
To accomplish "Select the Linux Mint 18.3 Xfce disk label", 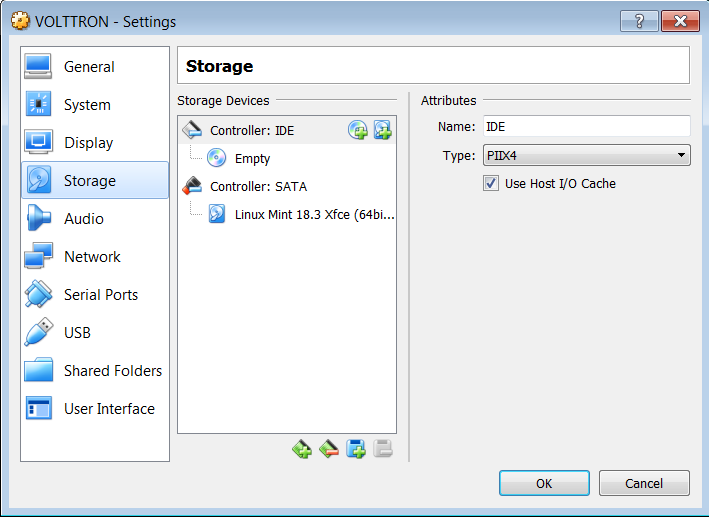I will tap(315, 214).
